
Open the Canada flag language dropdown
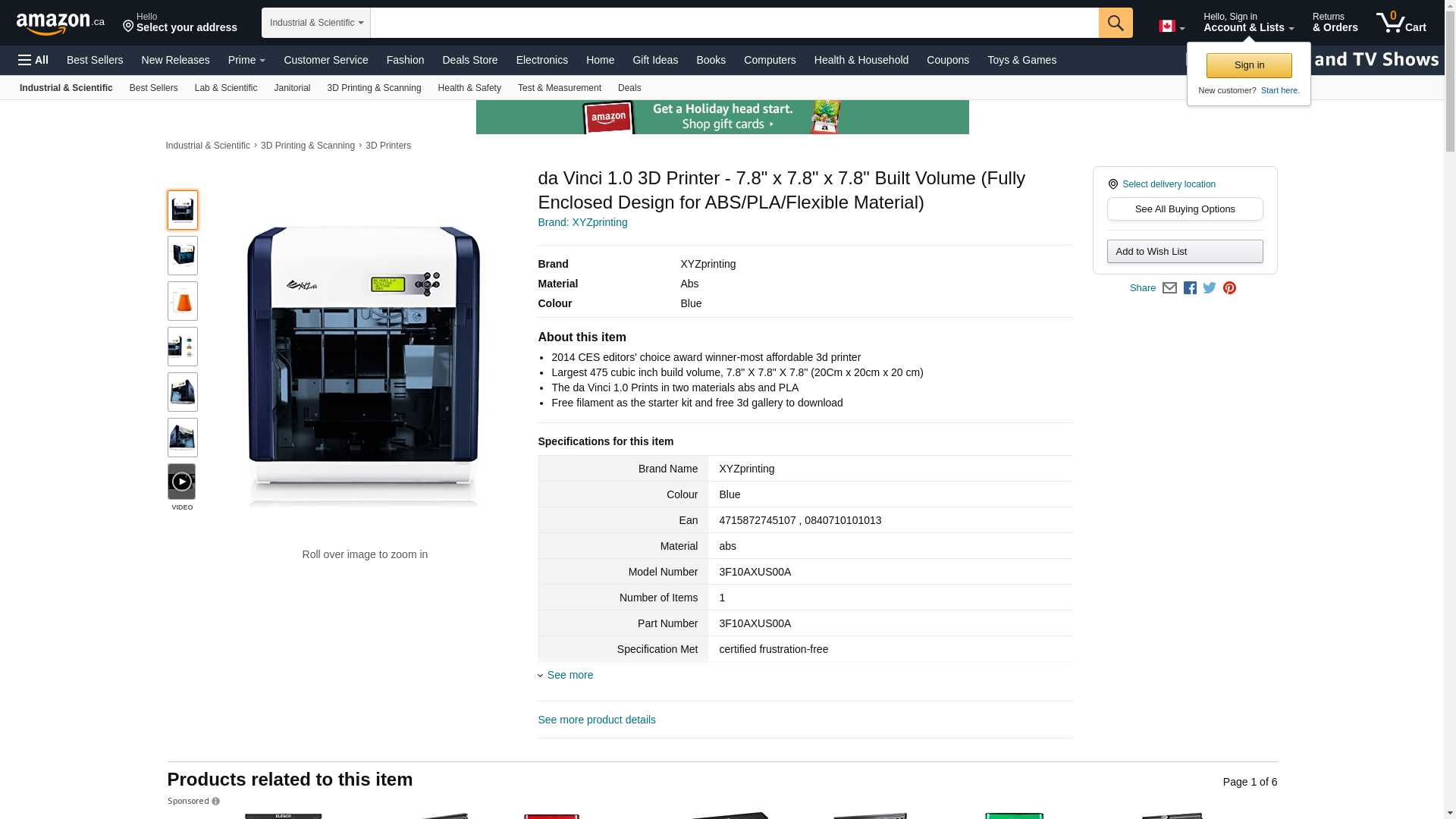1171,27
